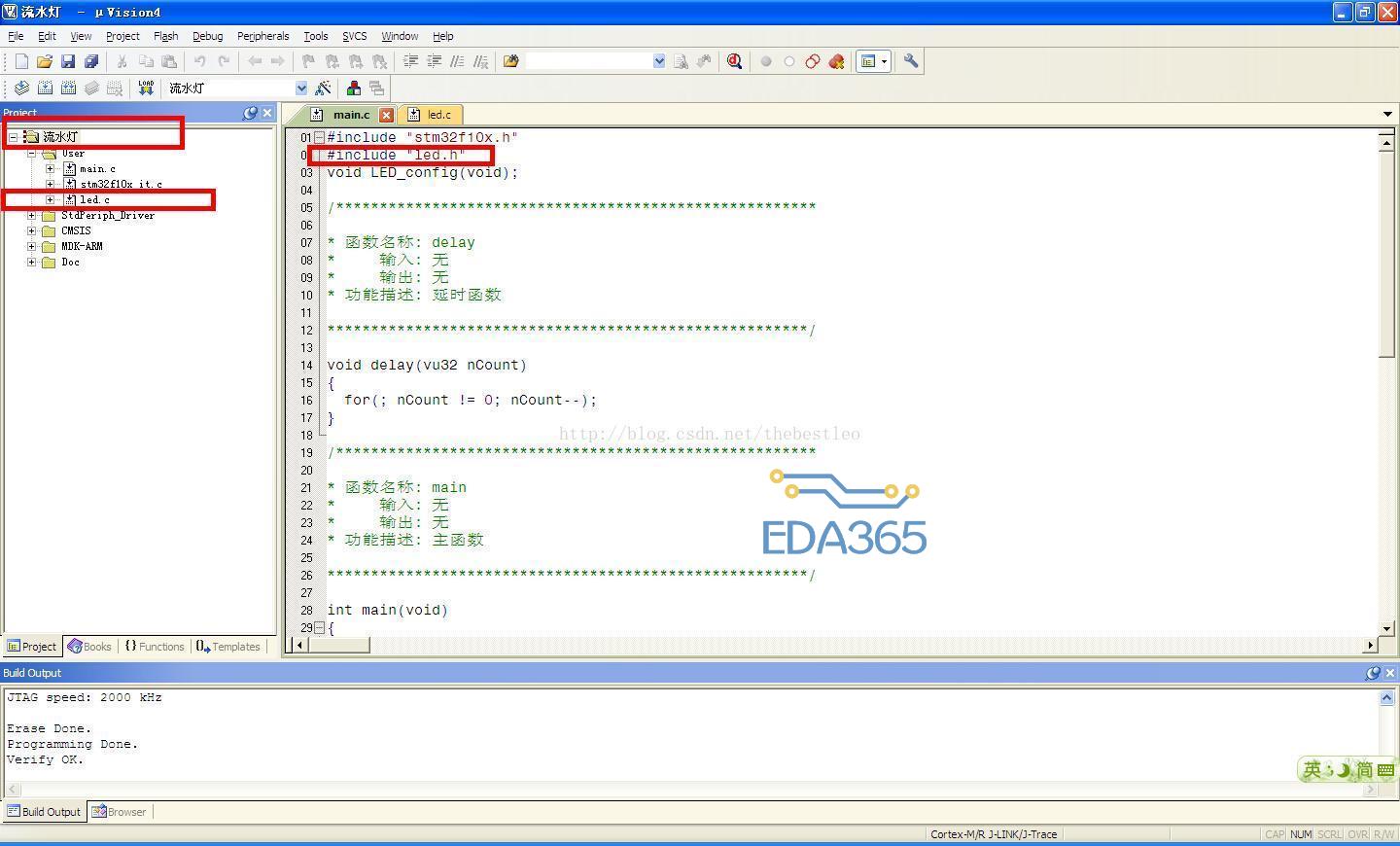Open the Peripherals menu
The height and width of the screenshot is (846, 1400).
pos(262,36)
